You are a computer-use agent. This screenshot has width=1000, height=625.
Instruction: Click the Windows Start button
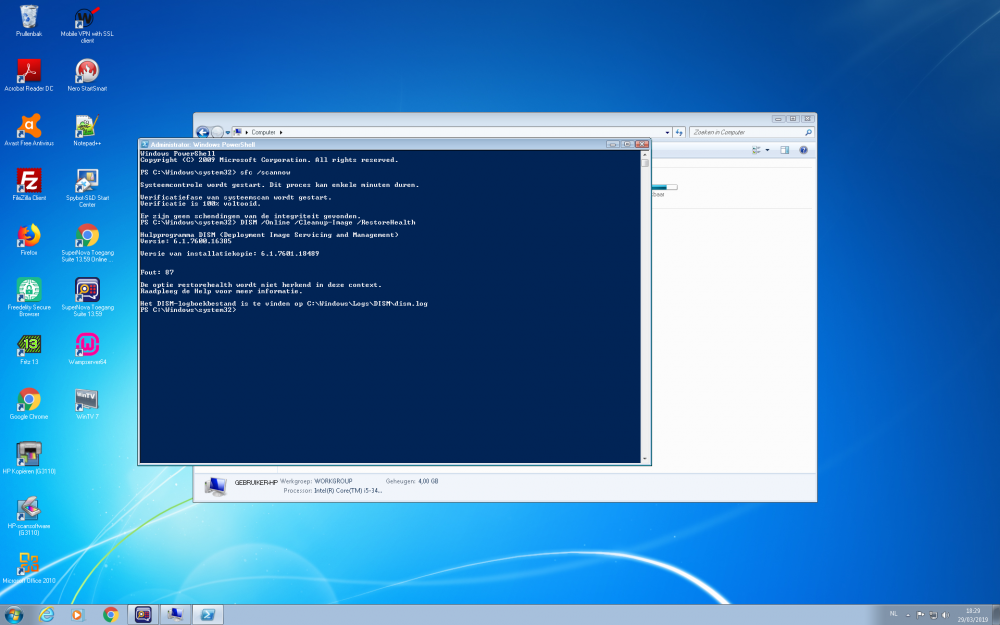pos(14,614)
